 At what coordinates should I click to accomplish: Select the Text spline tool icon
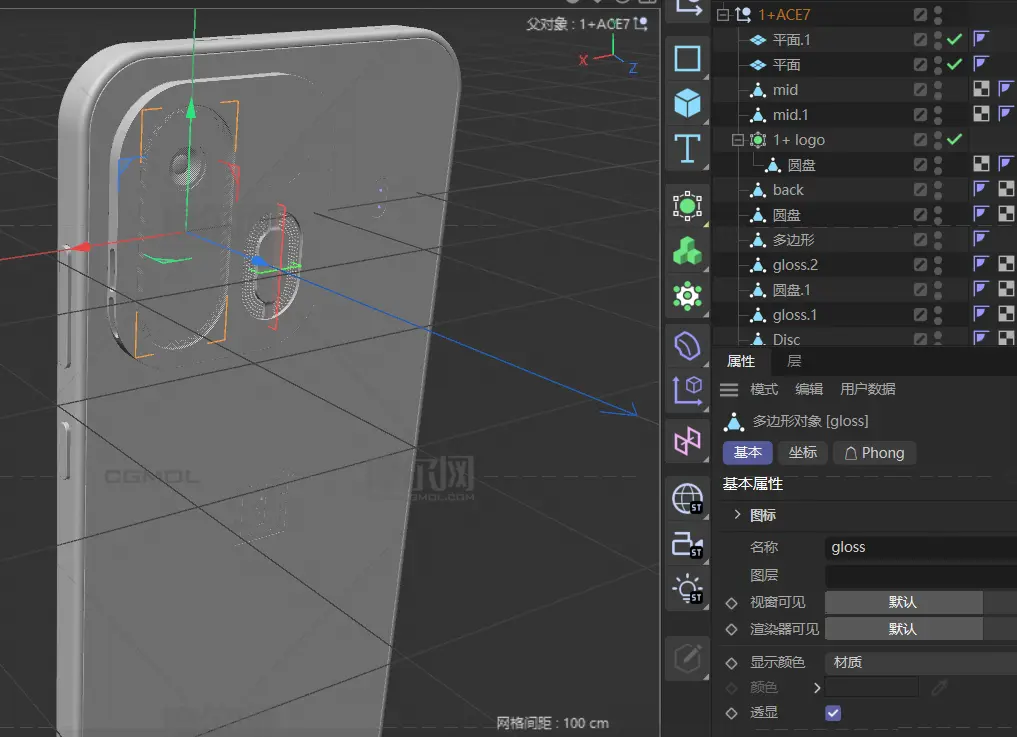(x=688, y=149)
